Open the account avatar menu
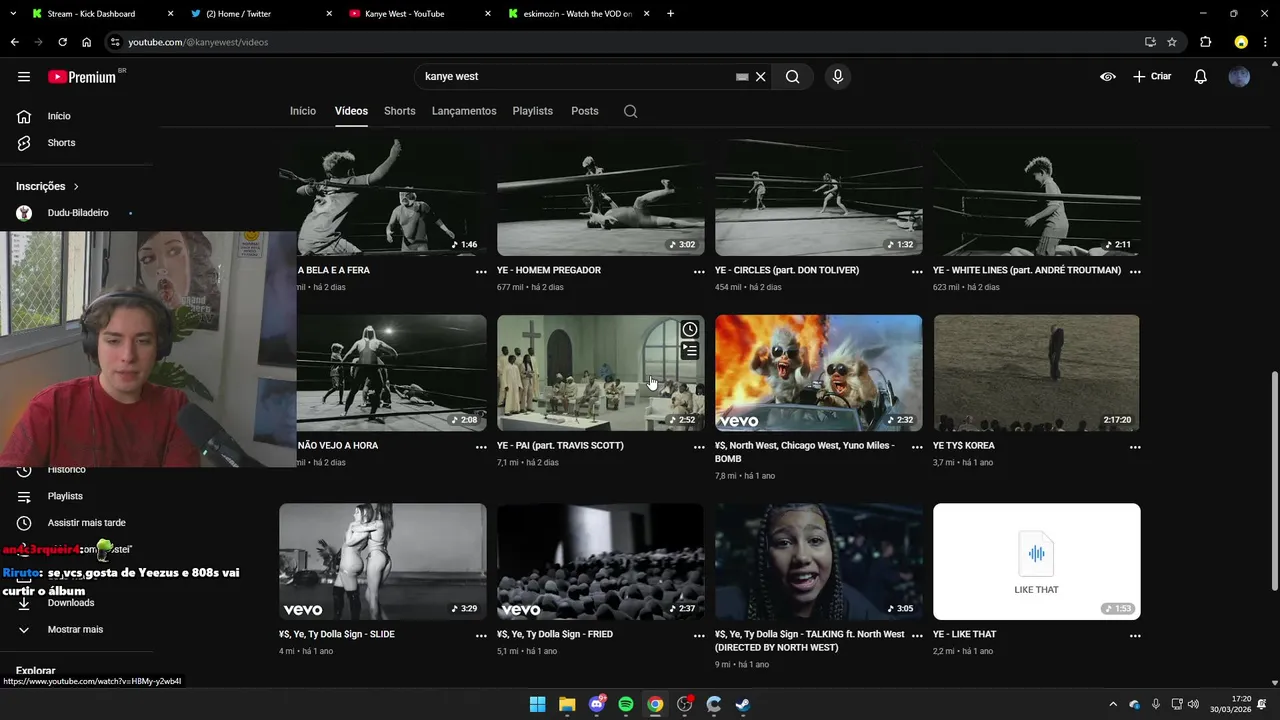Screen dimensions: 1280x720 click(x=1239, y=77)
